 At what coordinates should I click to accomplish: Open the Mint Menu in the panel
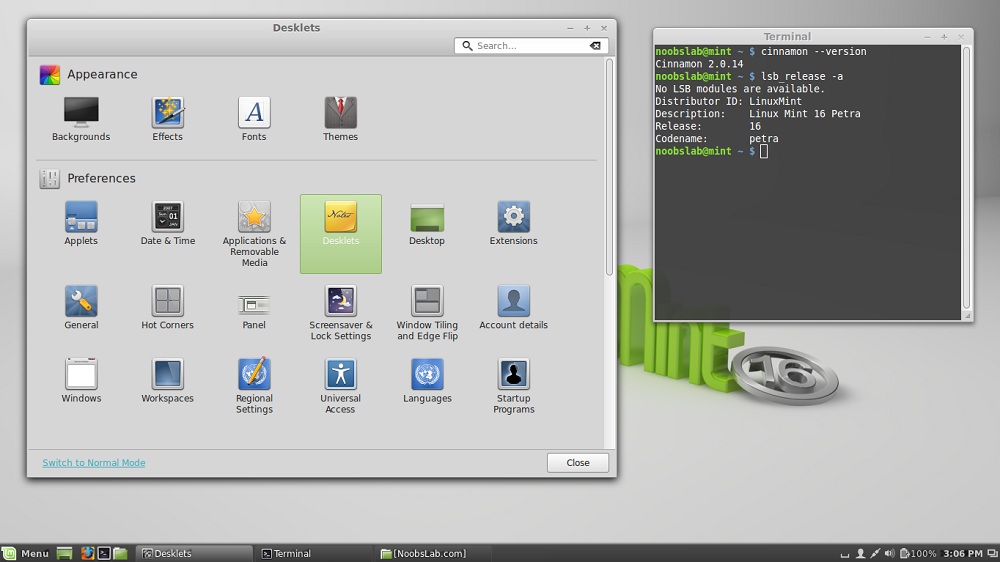point(26,553)
